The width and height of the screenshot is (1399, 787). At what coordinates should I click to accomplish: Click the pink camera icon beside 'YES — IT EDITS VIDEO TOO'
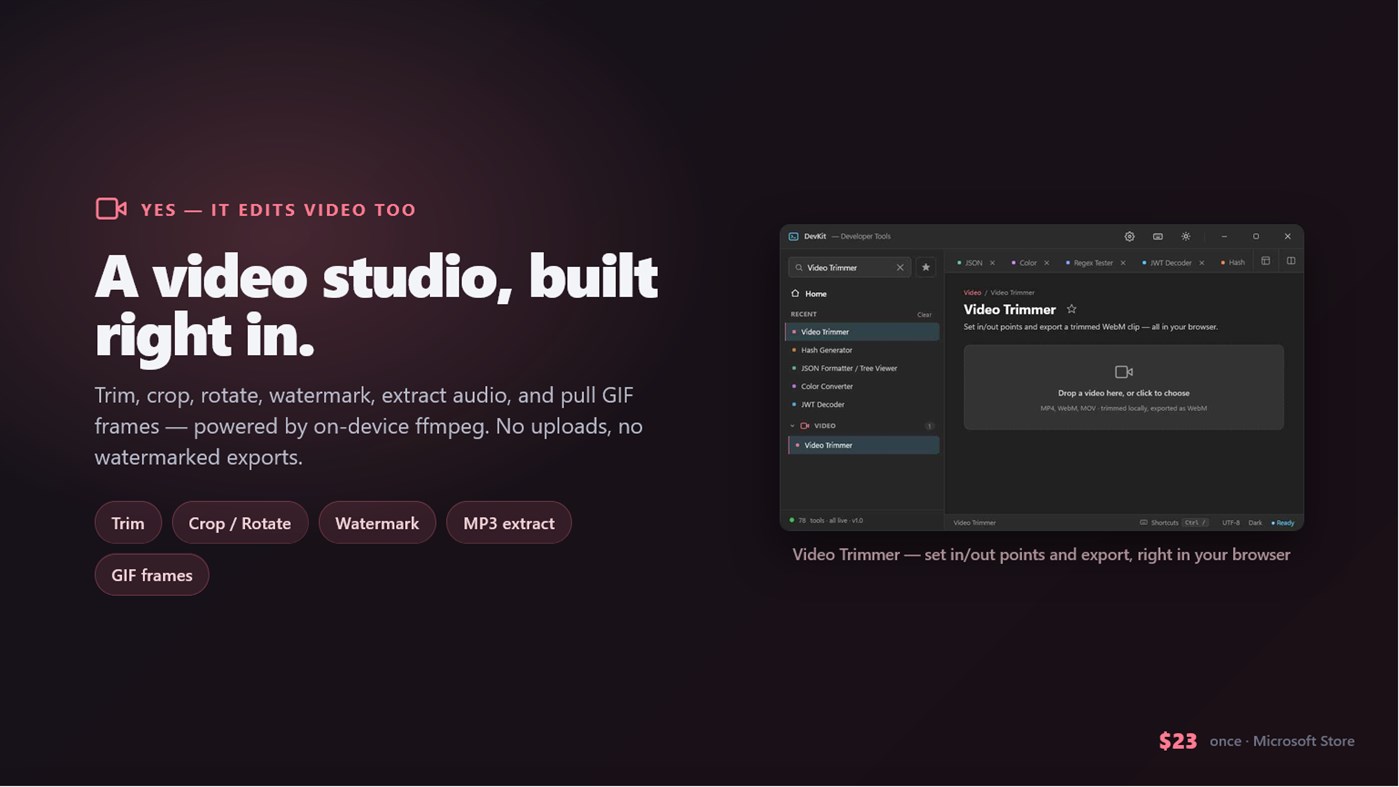pyautogui.click(x=111, y=209)
